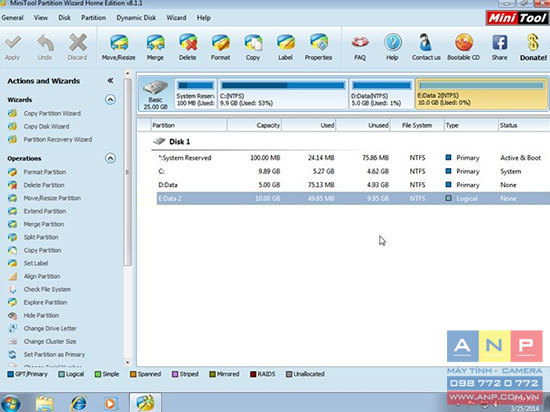Select D:Data(NTFS) block in disk map
Viewport: 550px width, 412px height.
coord(382,94)
